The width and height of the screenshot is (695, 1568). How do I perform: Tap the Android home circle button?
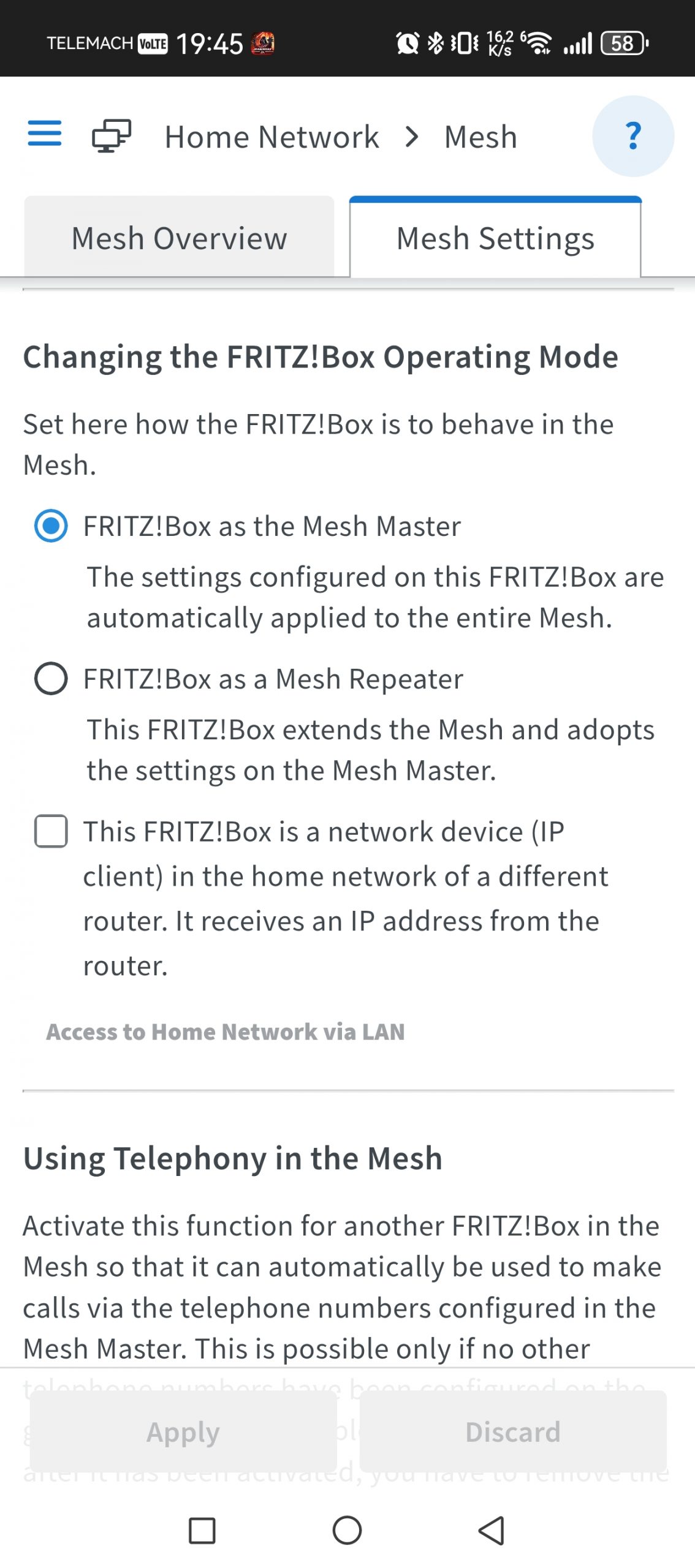[x=347, y=1531]
